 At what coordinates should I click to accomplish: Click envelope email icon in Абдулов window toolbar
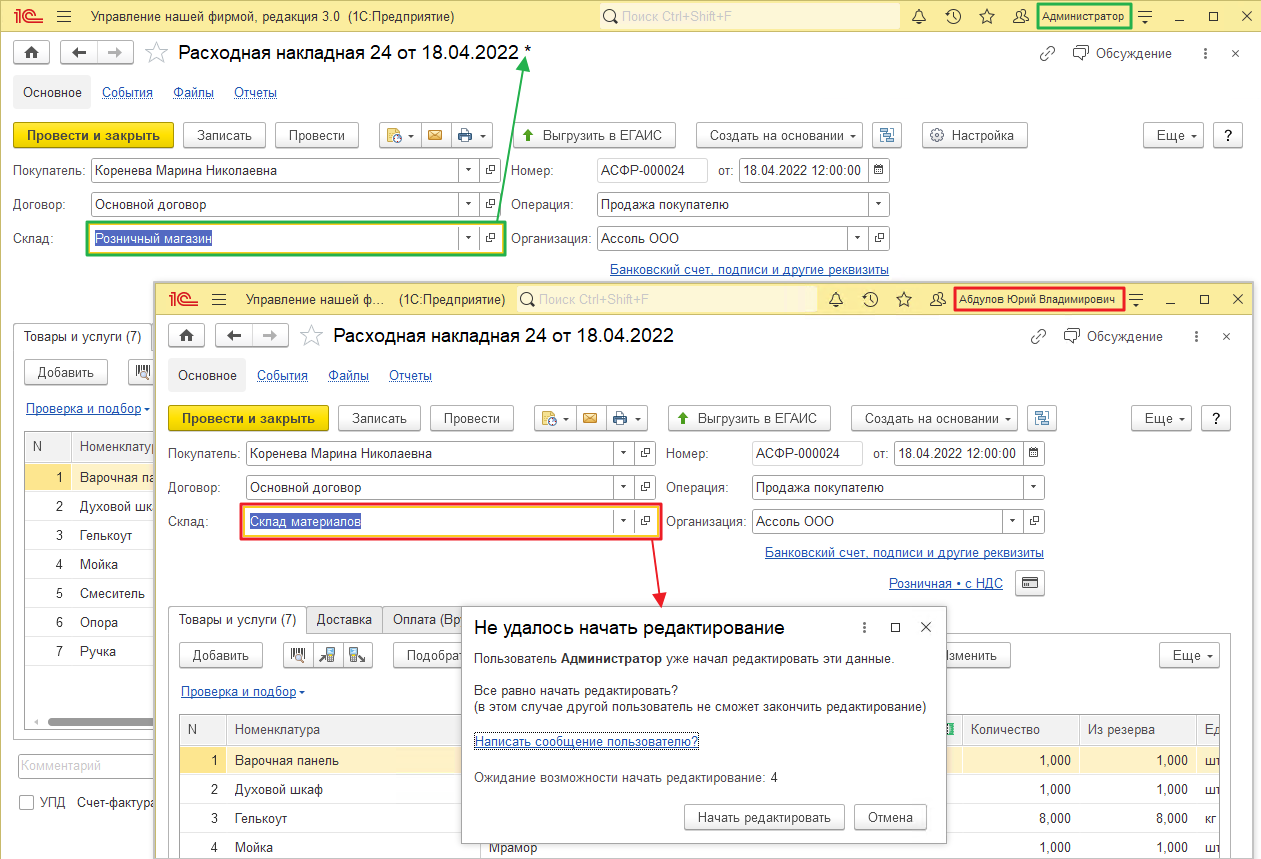click(x=590, y=418)
